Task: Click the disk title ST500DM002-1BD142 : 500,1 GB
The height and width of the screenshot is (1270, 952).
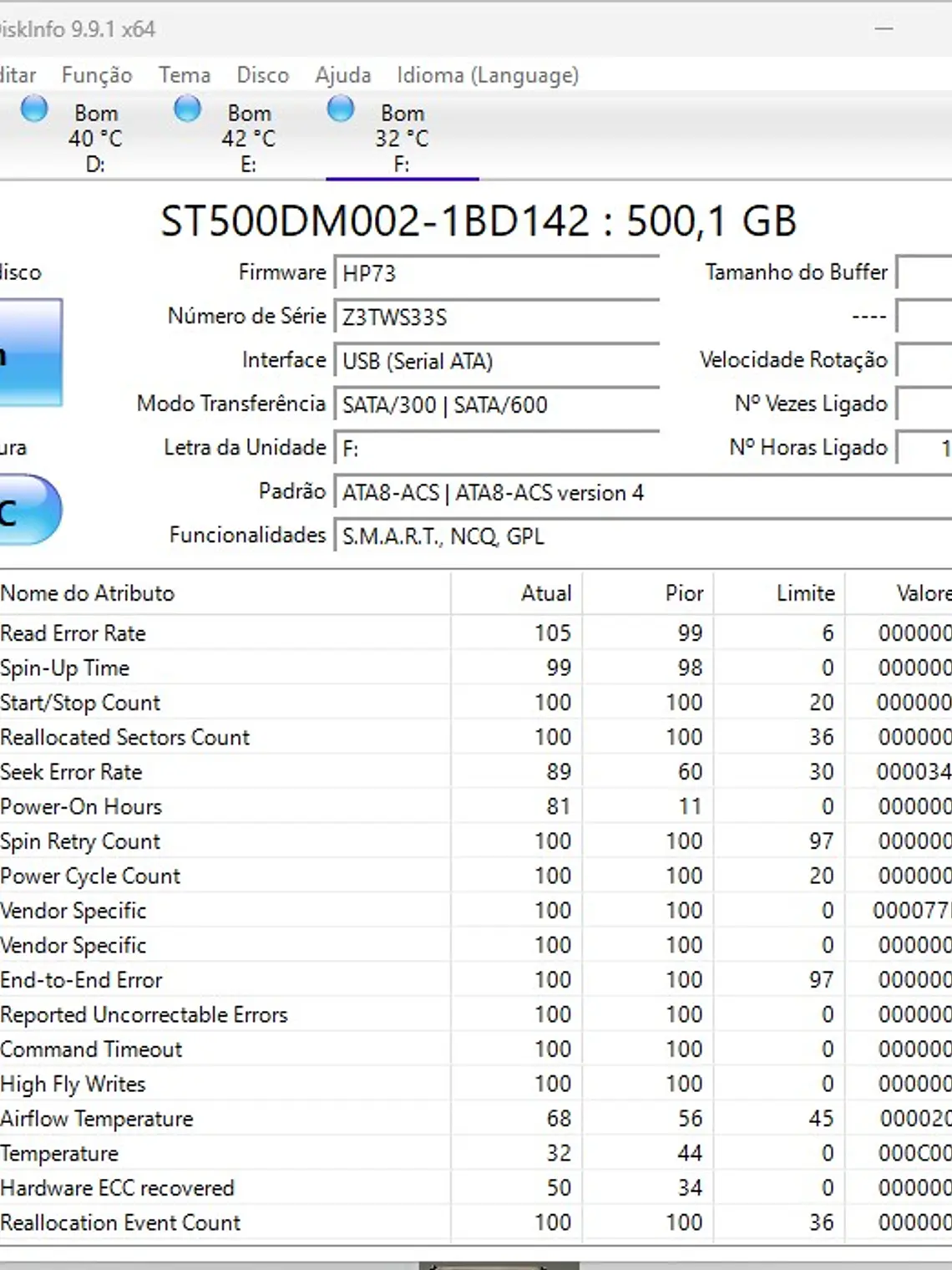Action: (478, 221)
